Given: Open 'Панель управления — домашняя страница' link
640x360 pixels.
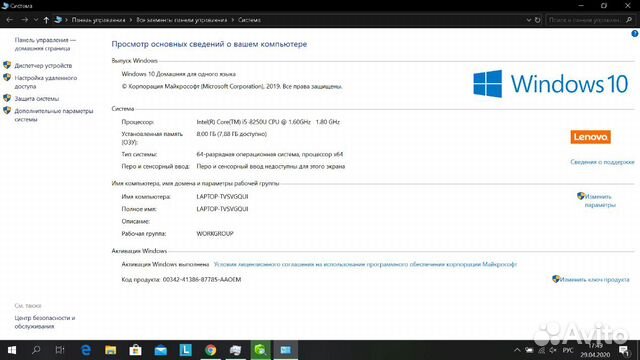Looking at the screenshot, I should (x=45, y=44).
